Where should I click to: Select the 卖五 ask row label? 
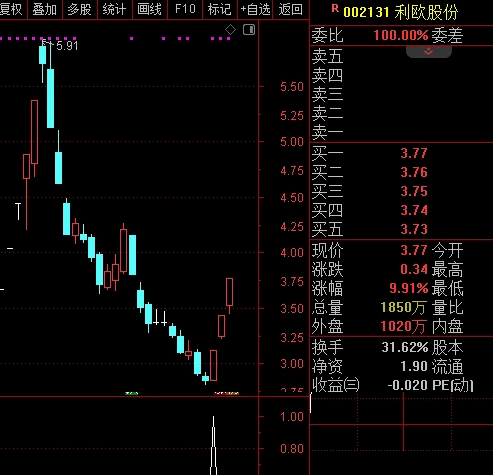(327, 56)
